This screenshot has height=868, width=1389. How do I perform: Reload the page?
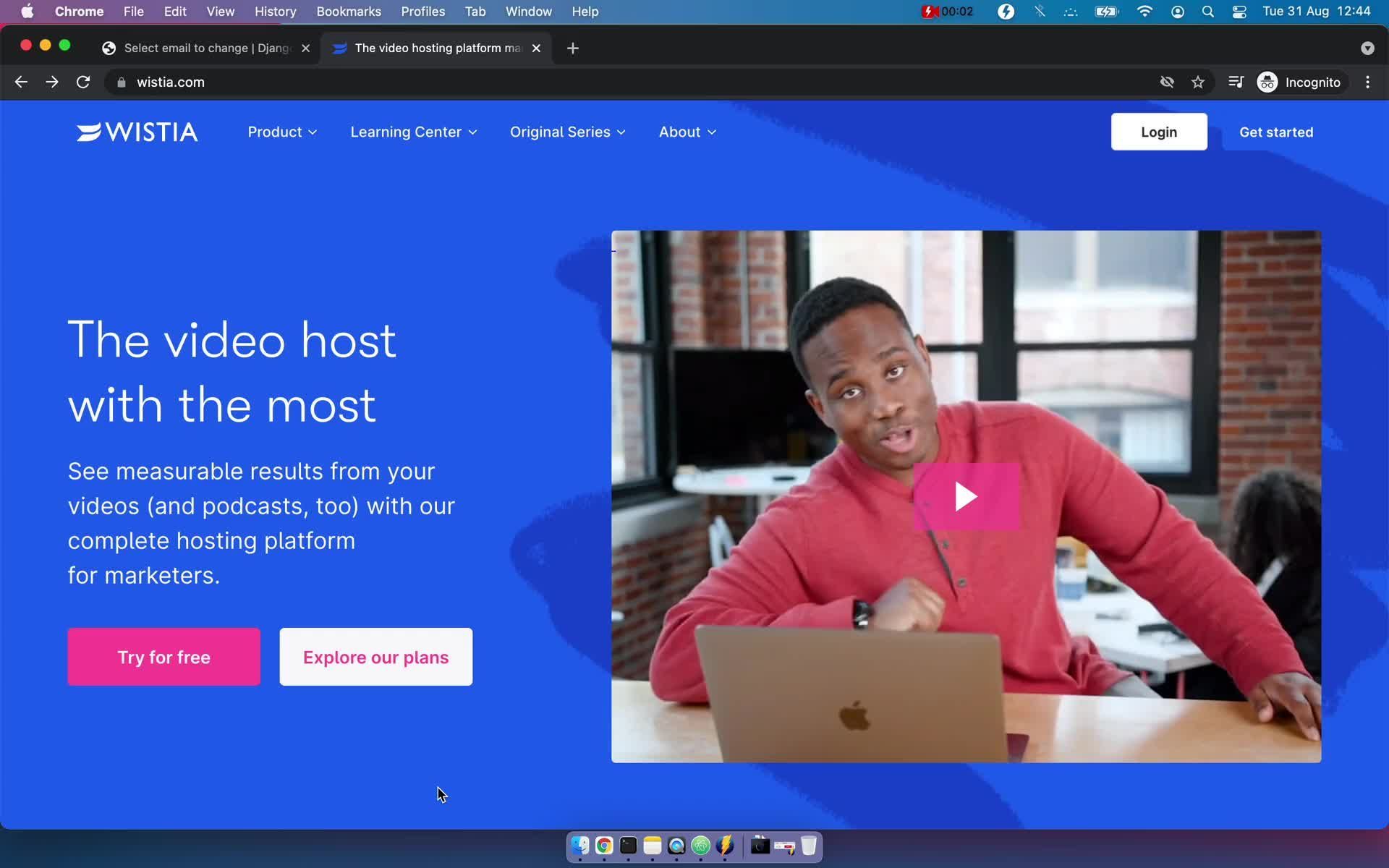click(x=83, y=82)
